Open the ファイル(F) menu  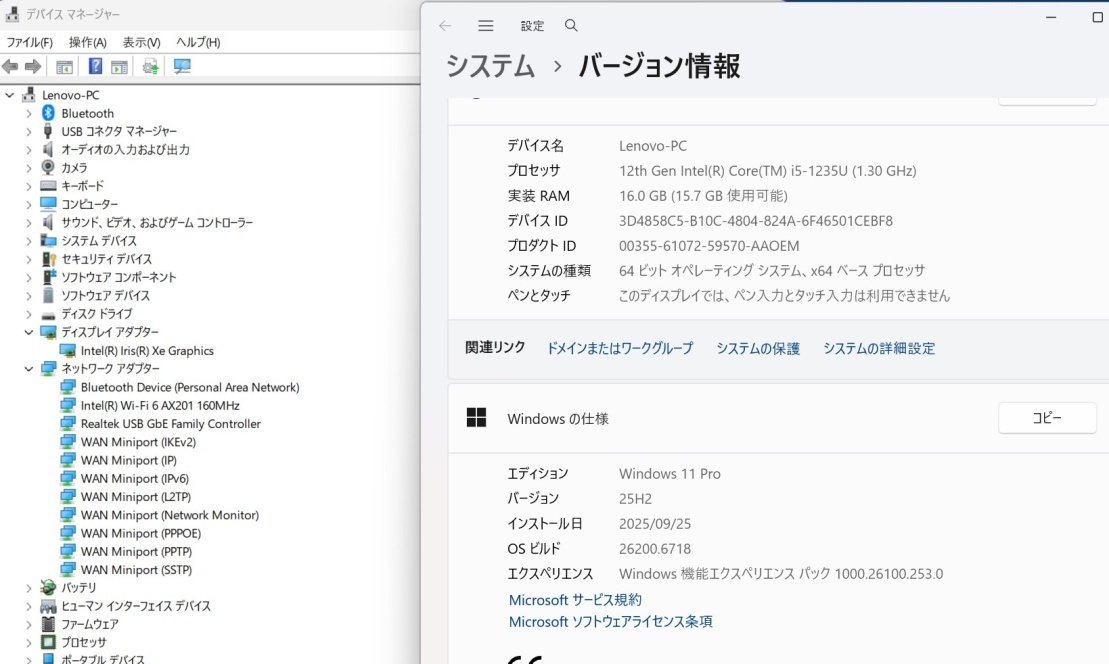coord(29,42)
